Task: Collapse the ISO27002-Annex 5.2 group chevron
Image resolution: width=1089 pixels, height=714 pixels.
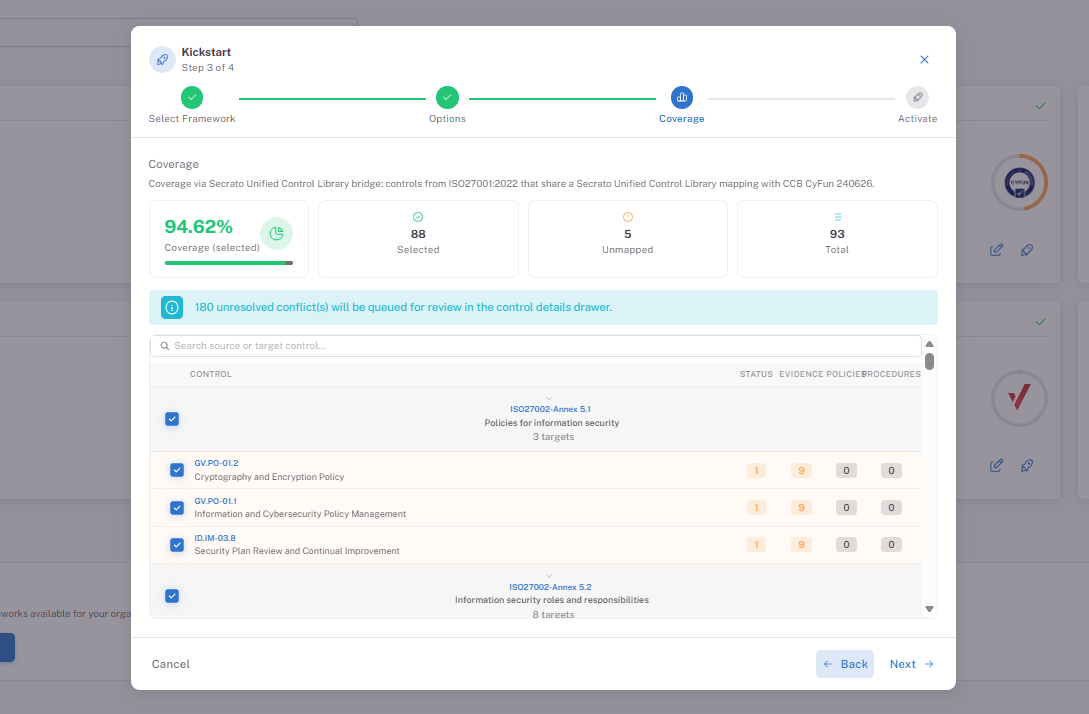Action: [549, 576]
